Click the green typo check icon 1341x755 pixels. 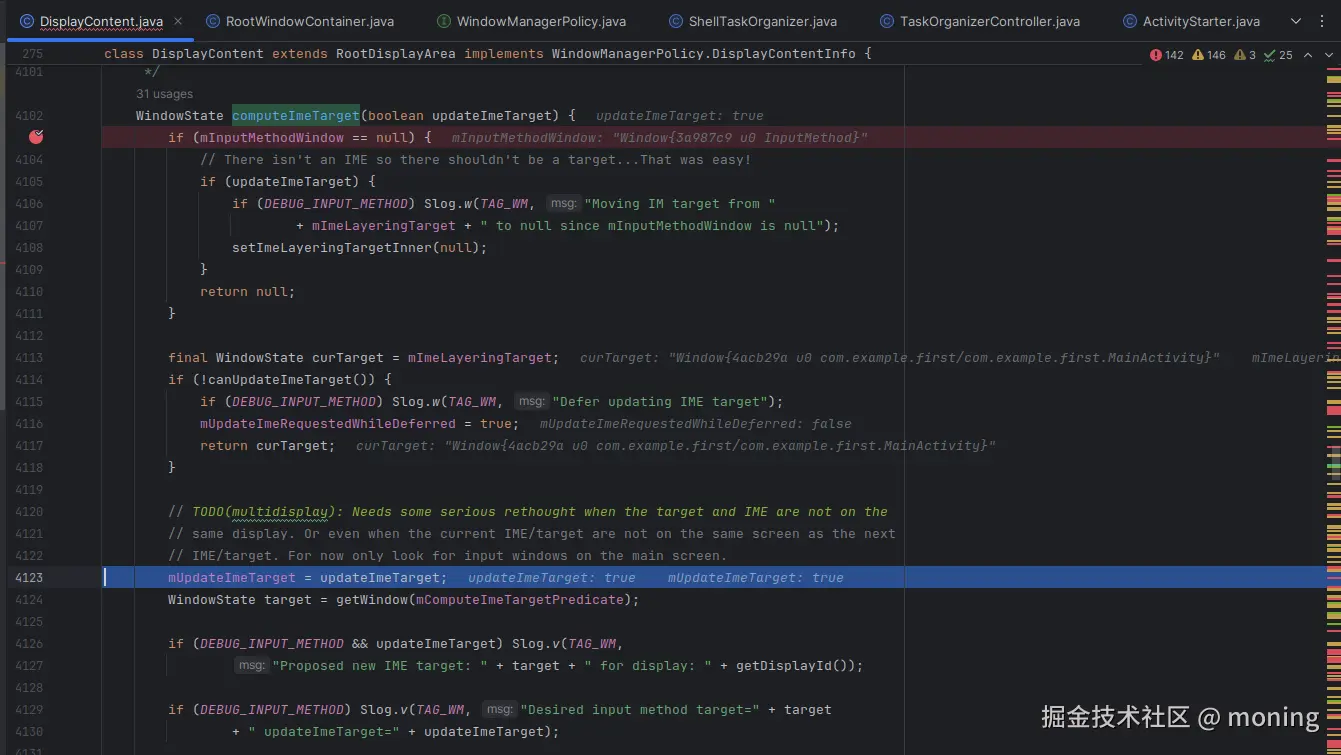(x=1269, y=55)
